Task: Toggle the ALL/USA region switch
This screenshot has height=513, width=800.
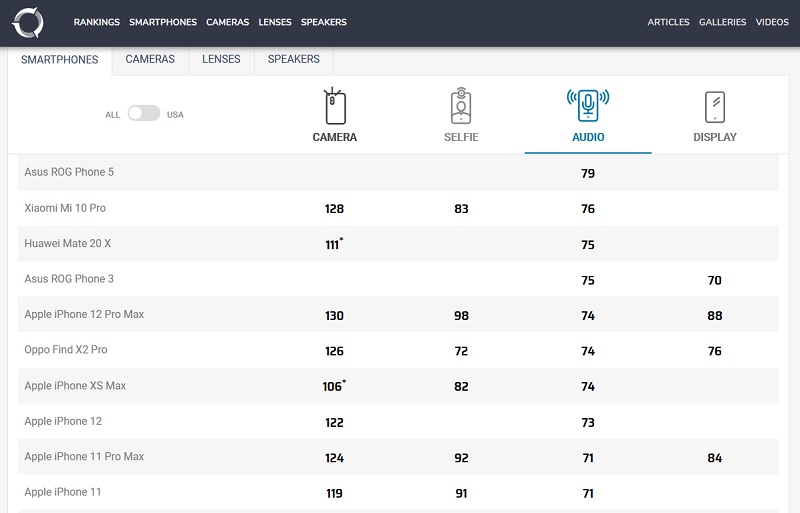Action: click(x=144, y=113)
